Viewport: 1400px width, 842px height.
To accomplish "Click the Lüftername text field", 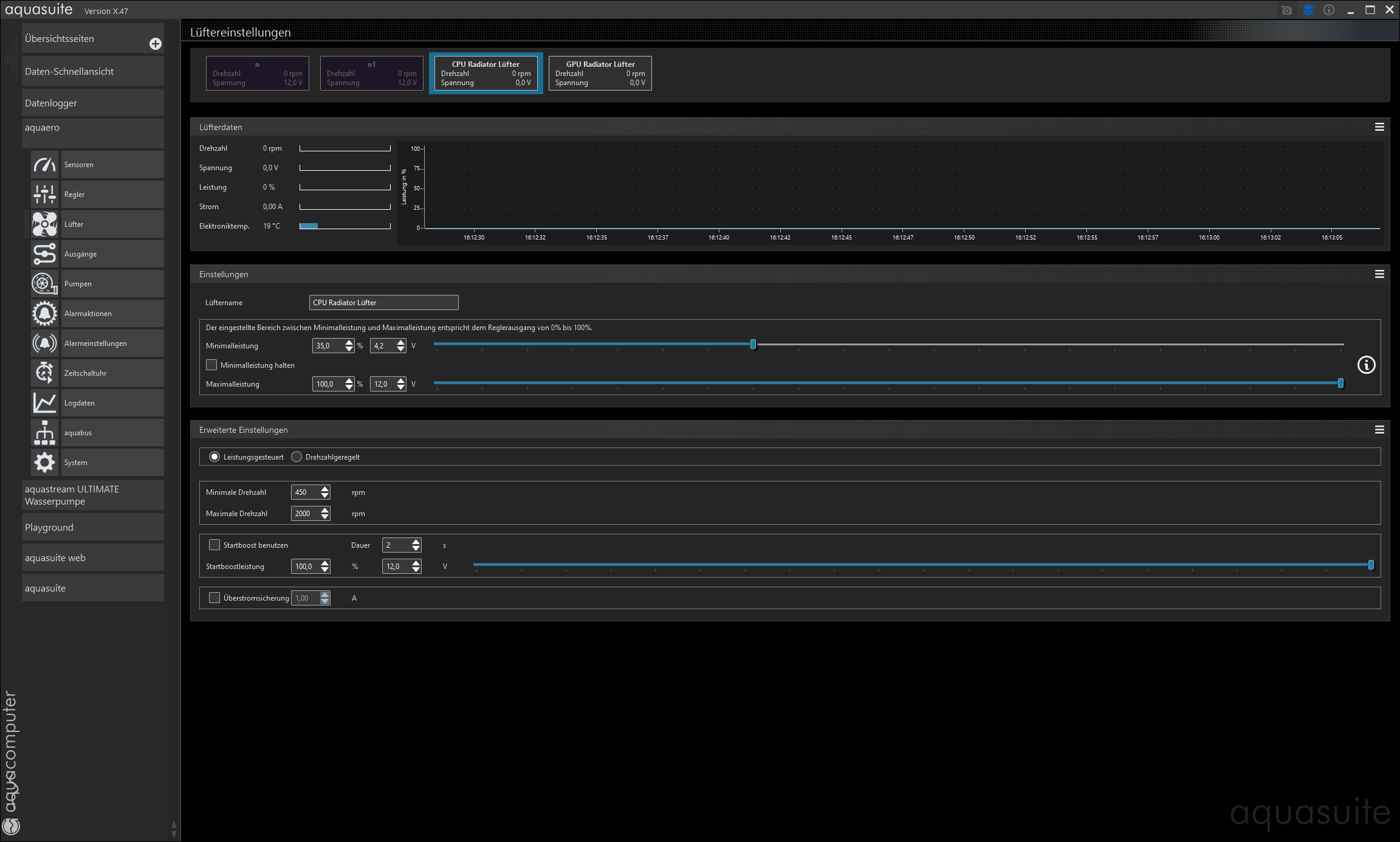I will [383, 302].
